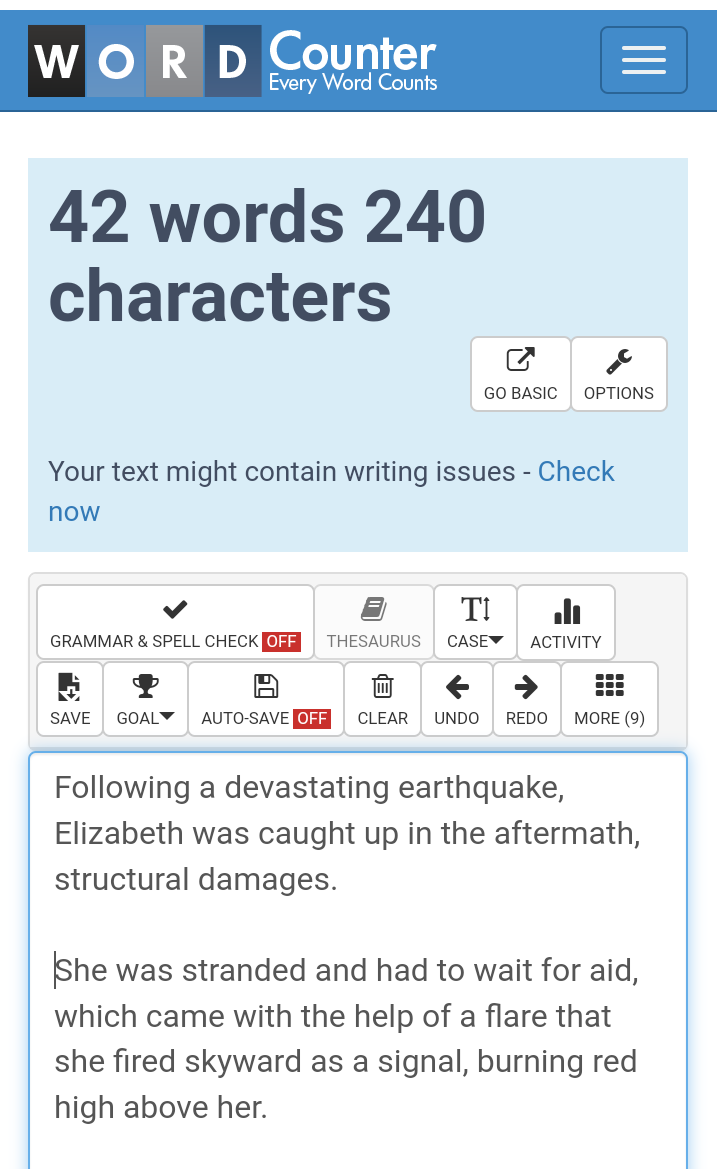
Task: Click the word count heading
Action: 267,256
